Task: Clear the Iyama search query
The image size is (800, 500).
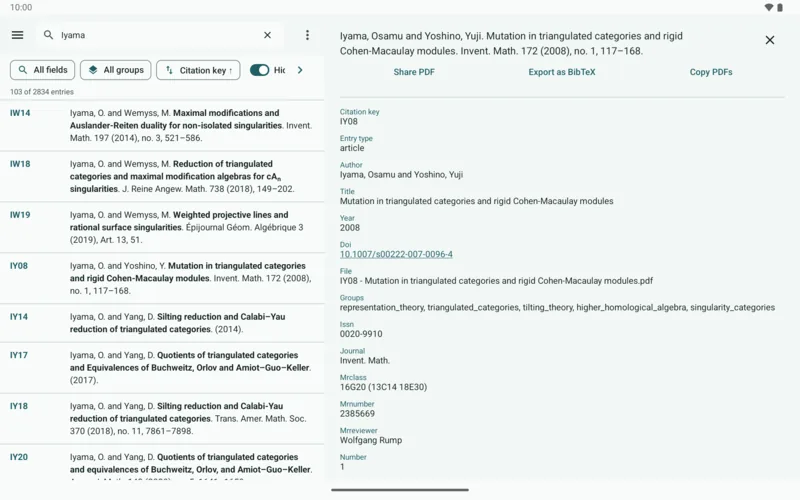Action: pyautogui.click(x=267, y=35)
